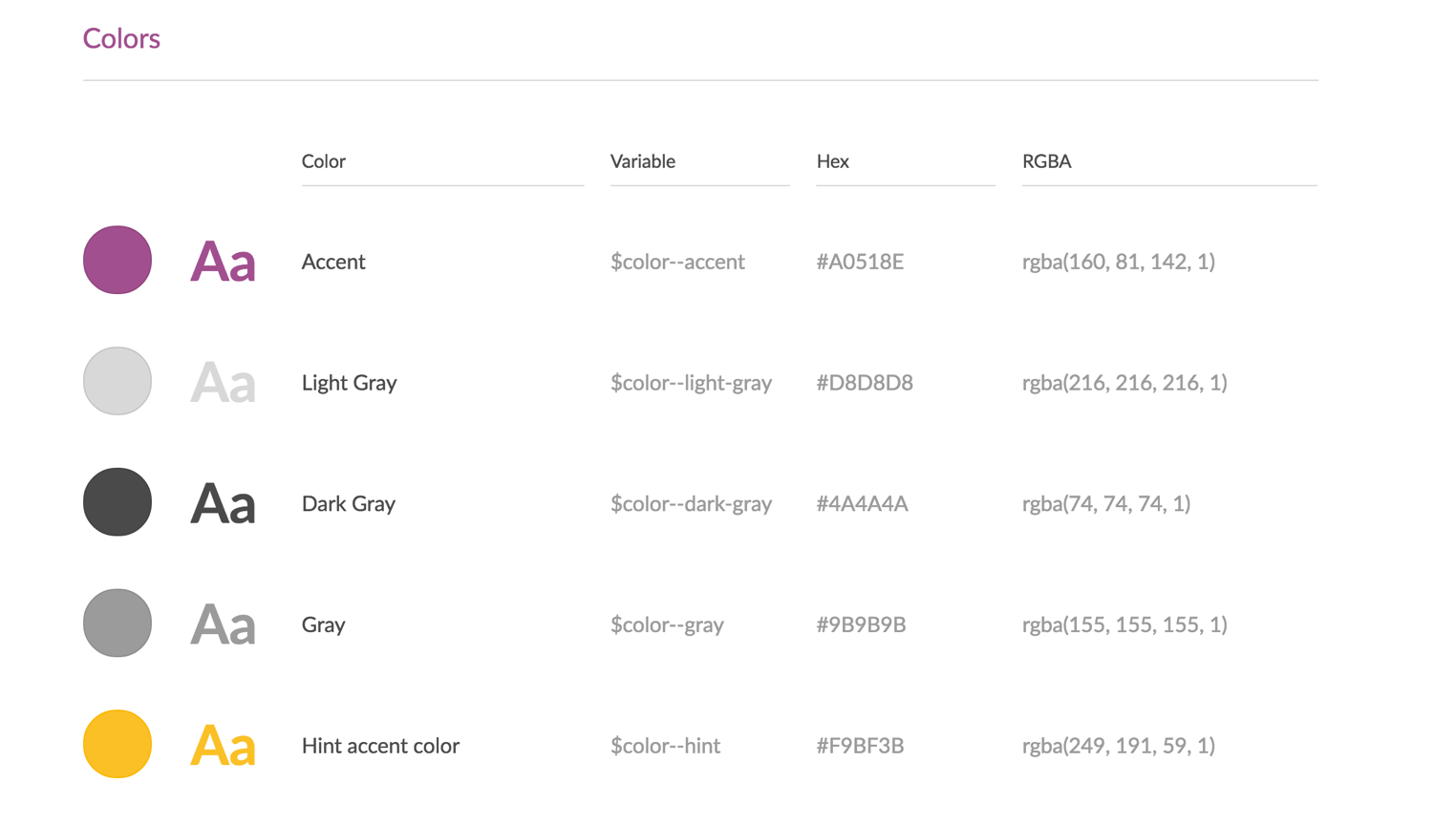Click the Hint accent color label

[380, 746]
